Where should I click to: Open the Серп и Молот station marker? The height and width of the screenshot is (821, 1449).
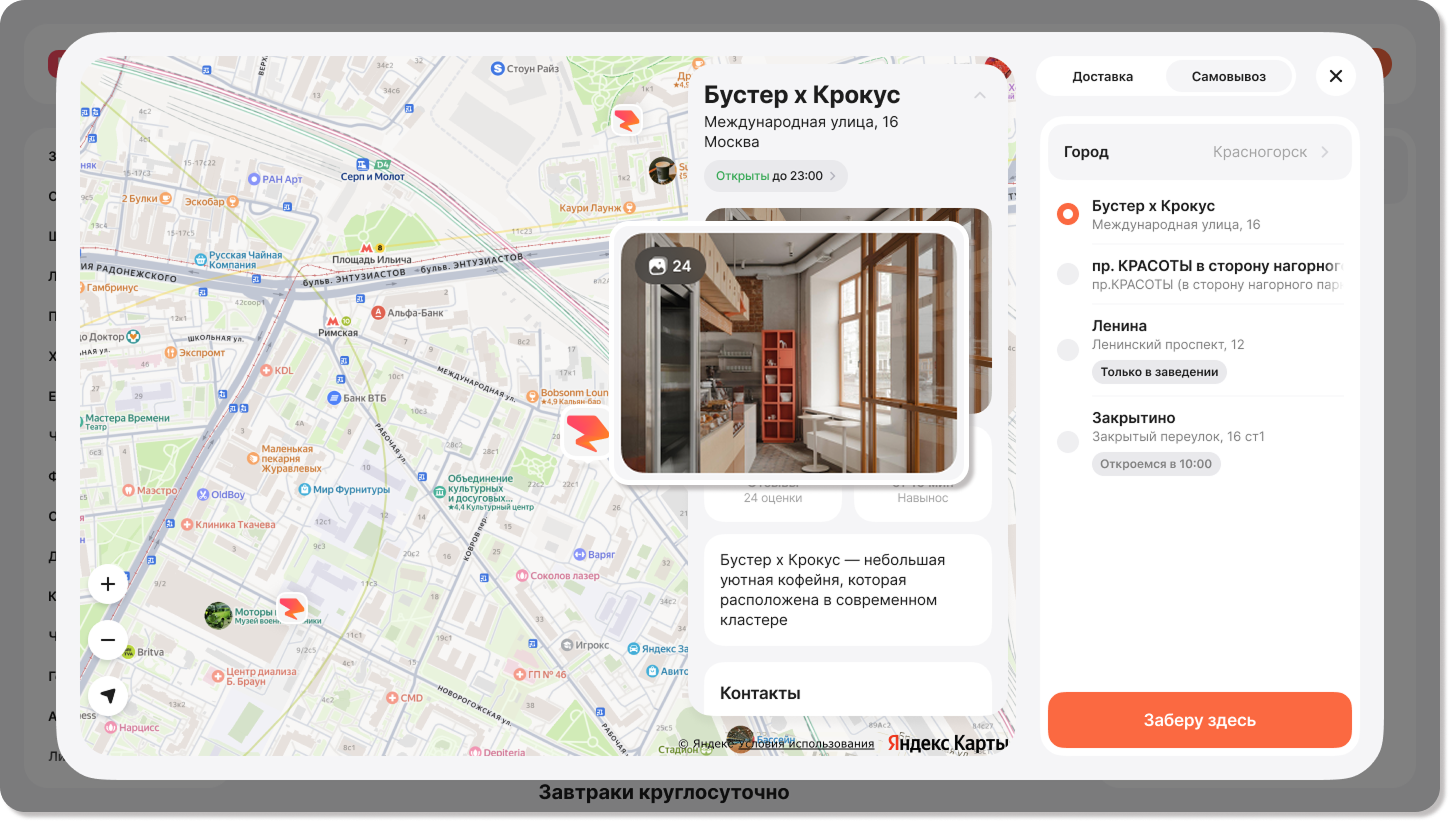click(364, 164)
